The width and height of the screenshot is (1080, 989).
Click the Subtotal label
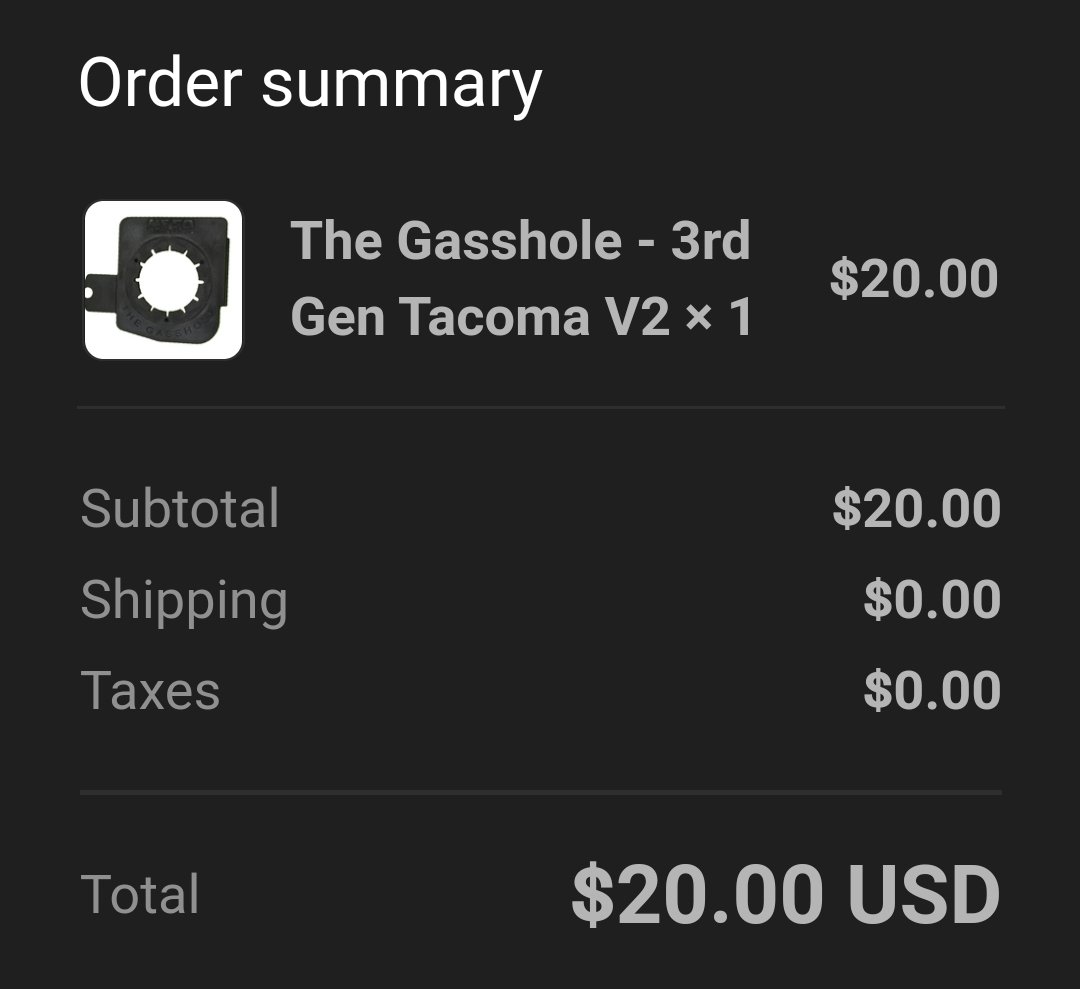click(x=180, y=508)
